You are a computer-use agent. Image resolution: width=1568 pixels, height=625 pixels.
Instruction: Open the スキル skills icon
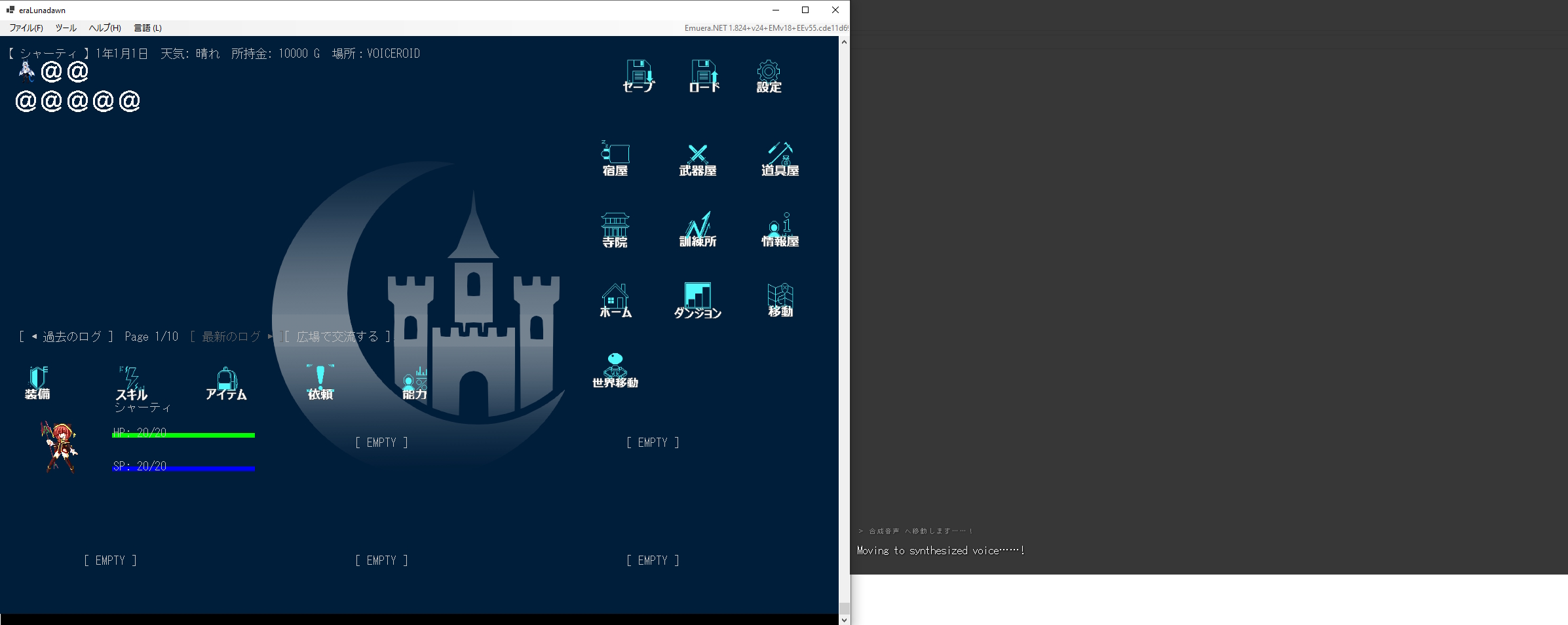click(x=132, y=383)
